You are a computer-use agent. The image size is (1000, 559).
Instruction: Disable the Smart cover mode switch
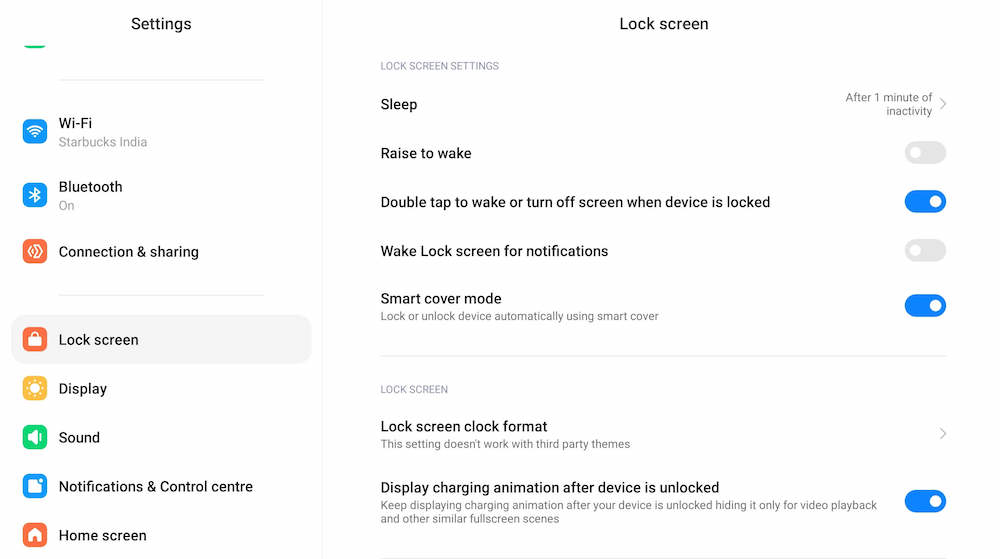pos(925,306)
